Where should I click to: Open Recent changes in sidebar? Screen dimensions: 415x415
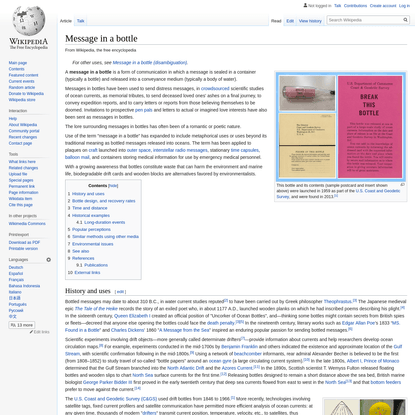tap(23, 137)
